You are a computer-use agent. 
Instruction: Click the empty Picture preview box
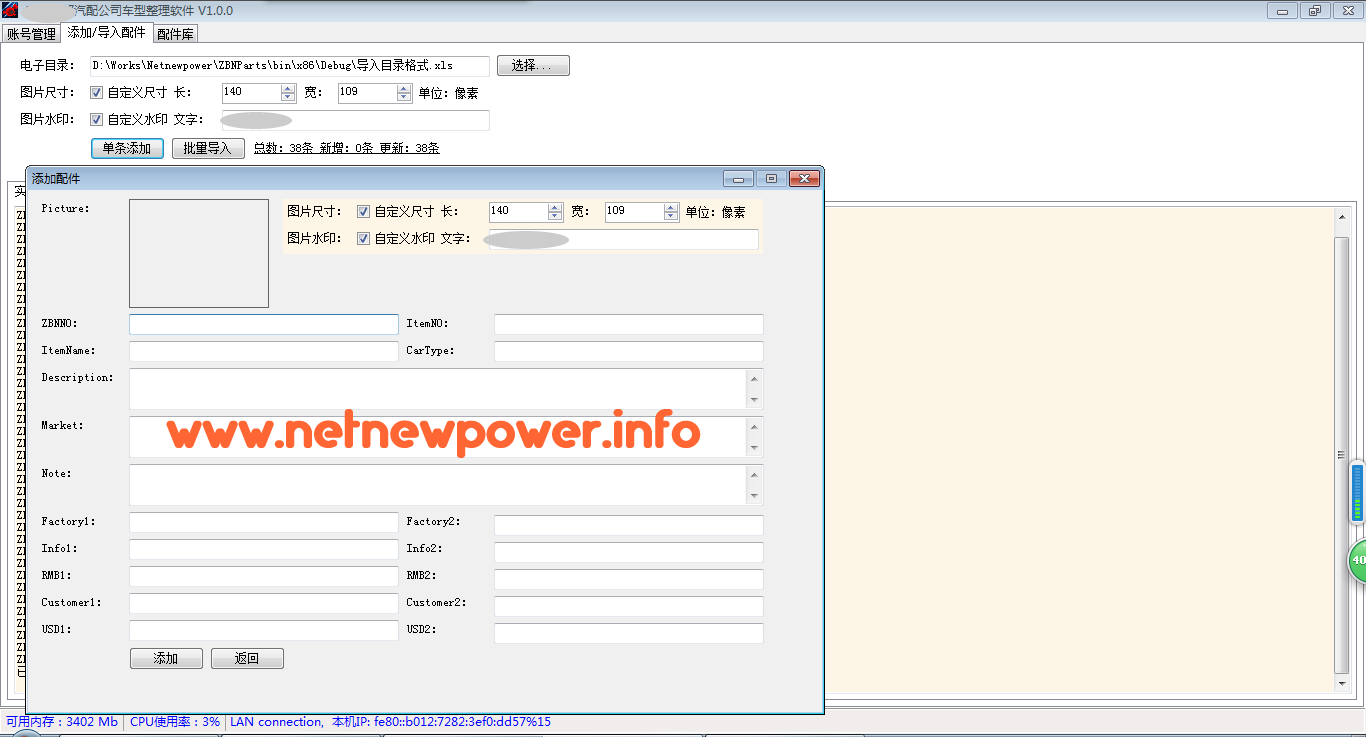199,253
